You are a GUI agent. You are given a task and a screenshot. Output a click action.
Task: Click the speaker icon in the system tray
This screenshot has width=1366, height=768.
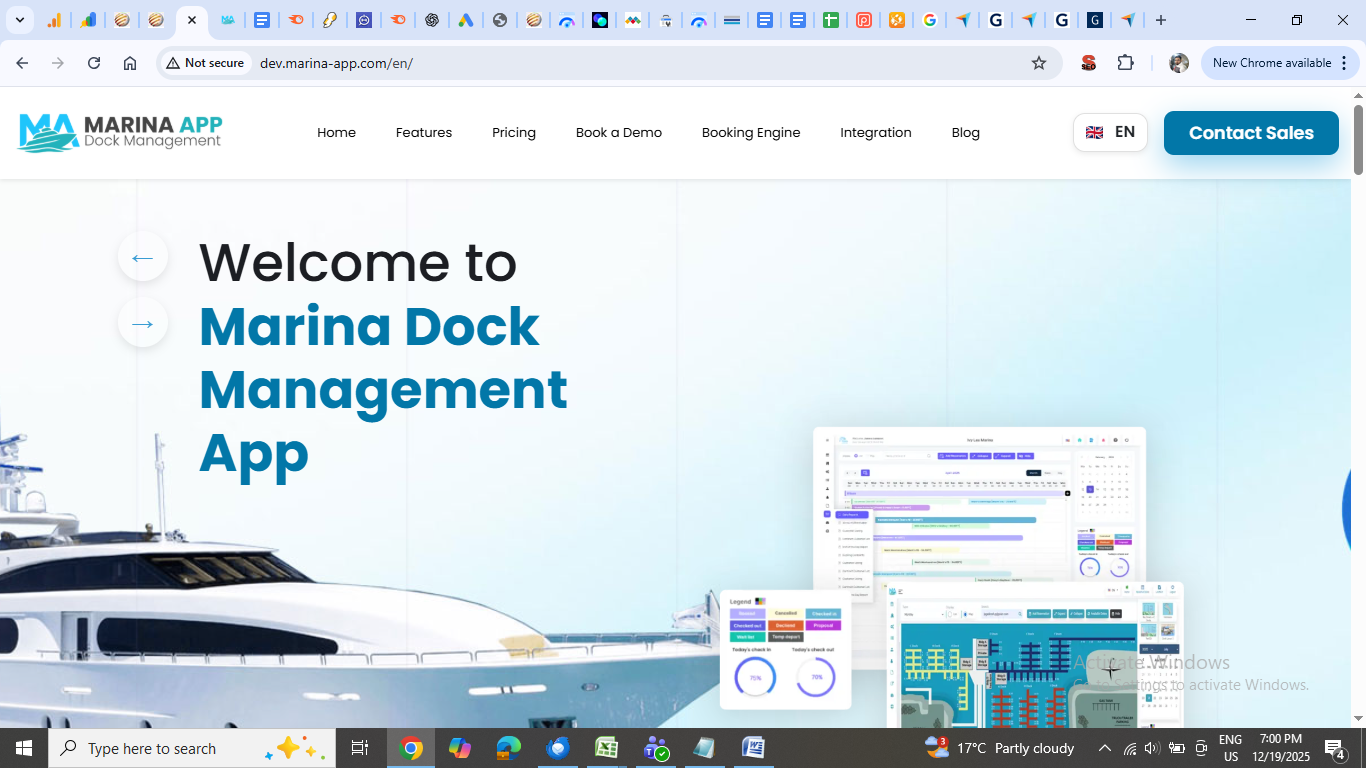coord(1152,747)
